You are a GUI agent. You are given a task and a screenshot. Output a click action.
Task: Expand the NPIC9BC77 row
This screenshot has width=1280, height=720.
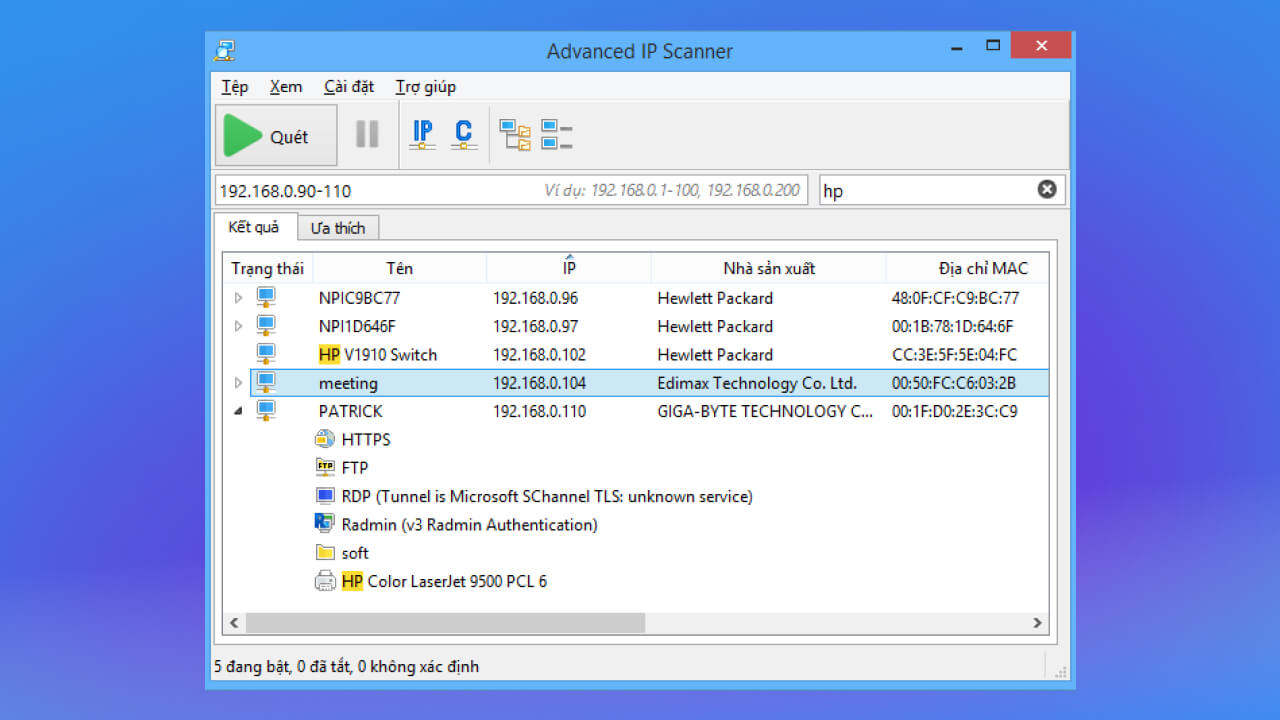[238, 298]
